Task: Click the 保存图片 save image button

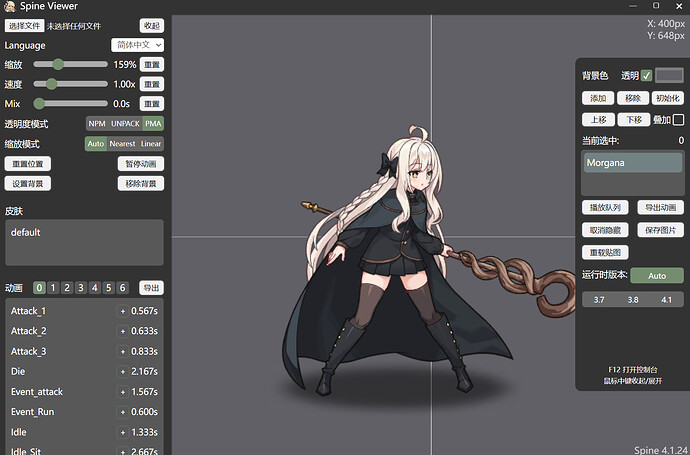Action: pyautogui.click(x=661, y=230)
